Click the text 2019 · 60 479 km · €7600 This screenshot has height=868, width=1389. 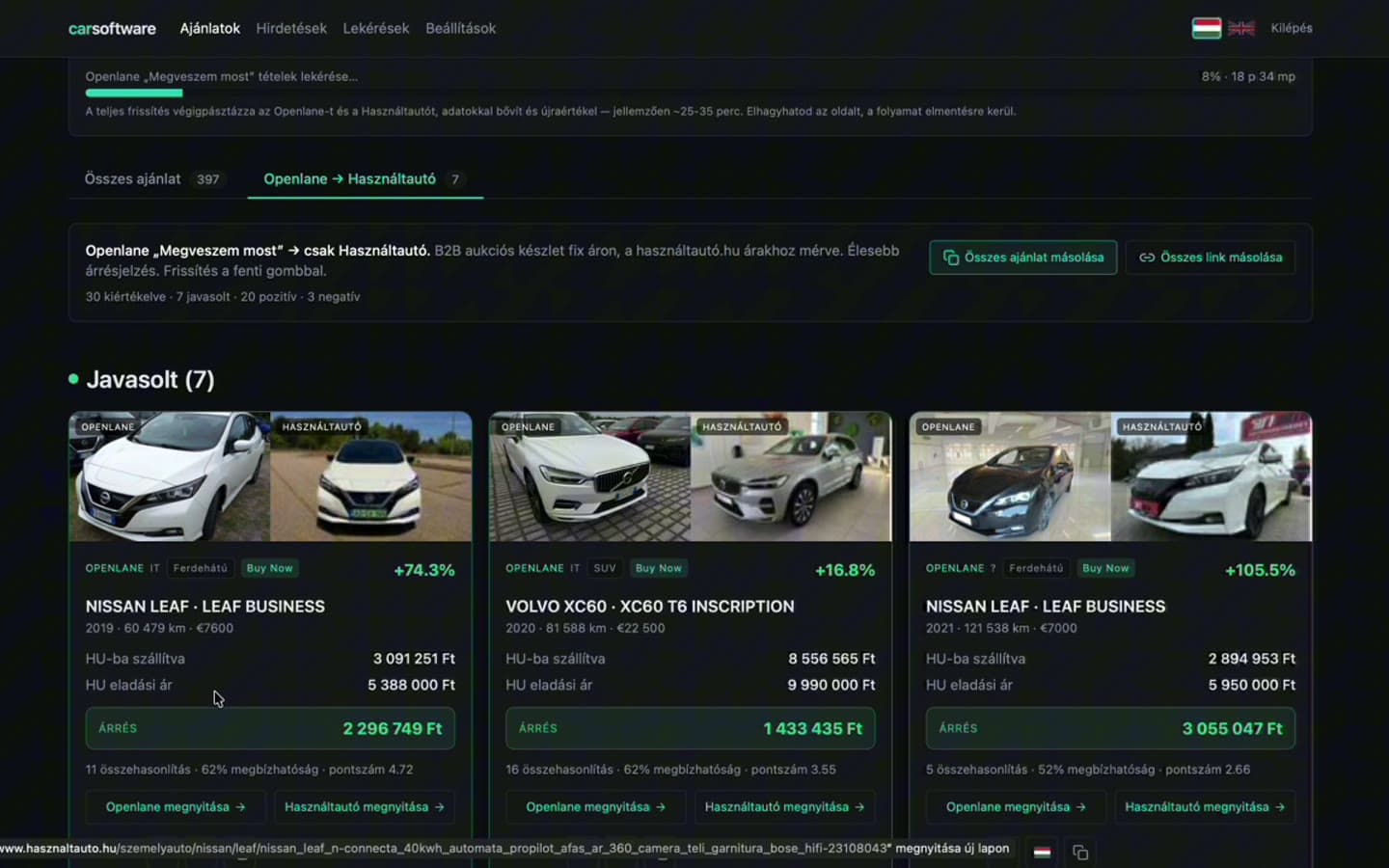tap(159, 628)
